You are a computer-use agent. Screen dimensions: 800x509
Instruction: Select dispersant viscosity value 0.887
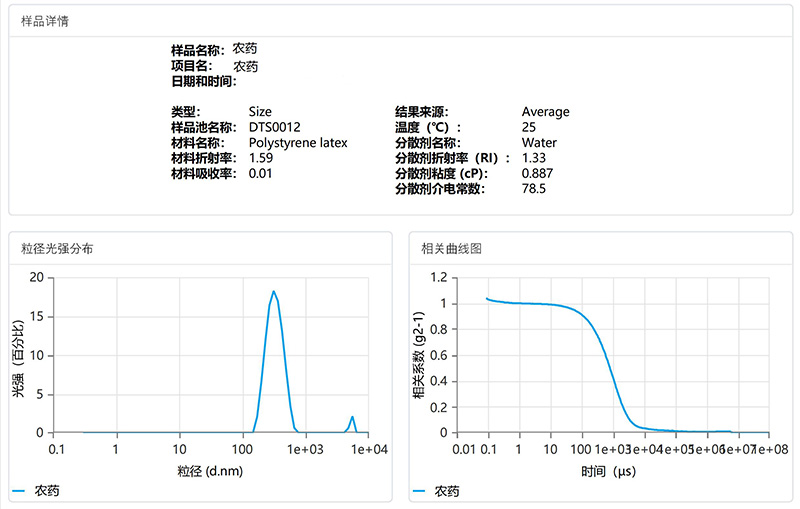[x=537, y=173]
